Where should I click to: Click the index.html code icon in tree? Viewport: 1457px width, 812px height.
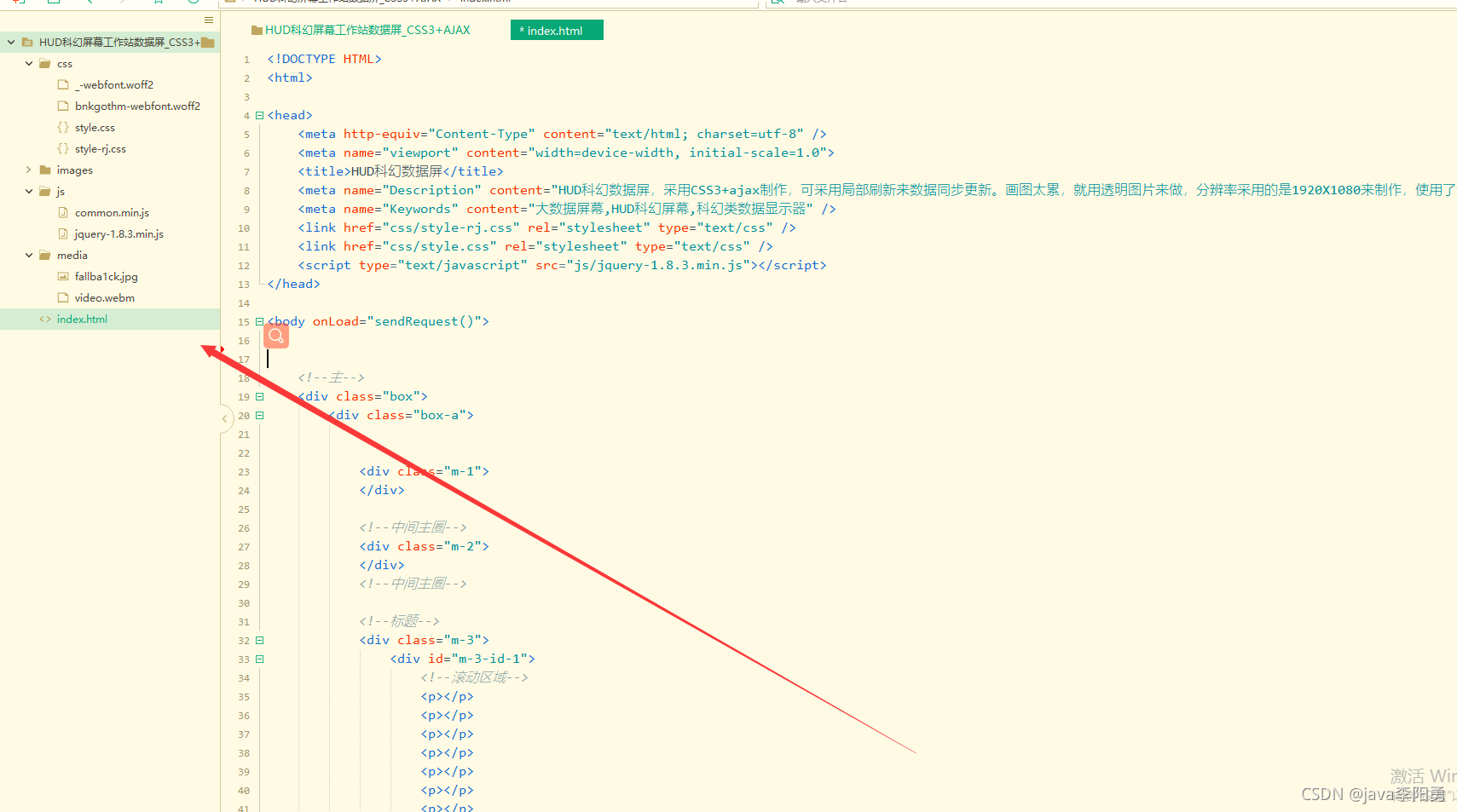pos(45,319)
